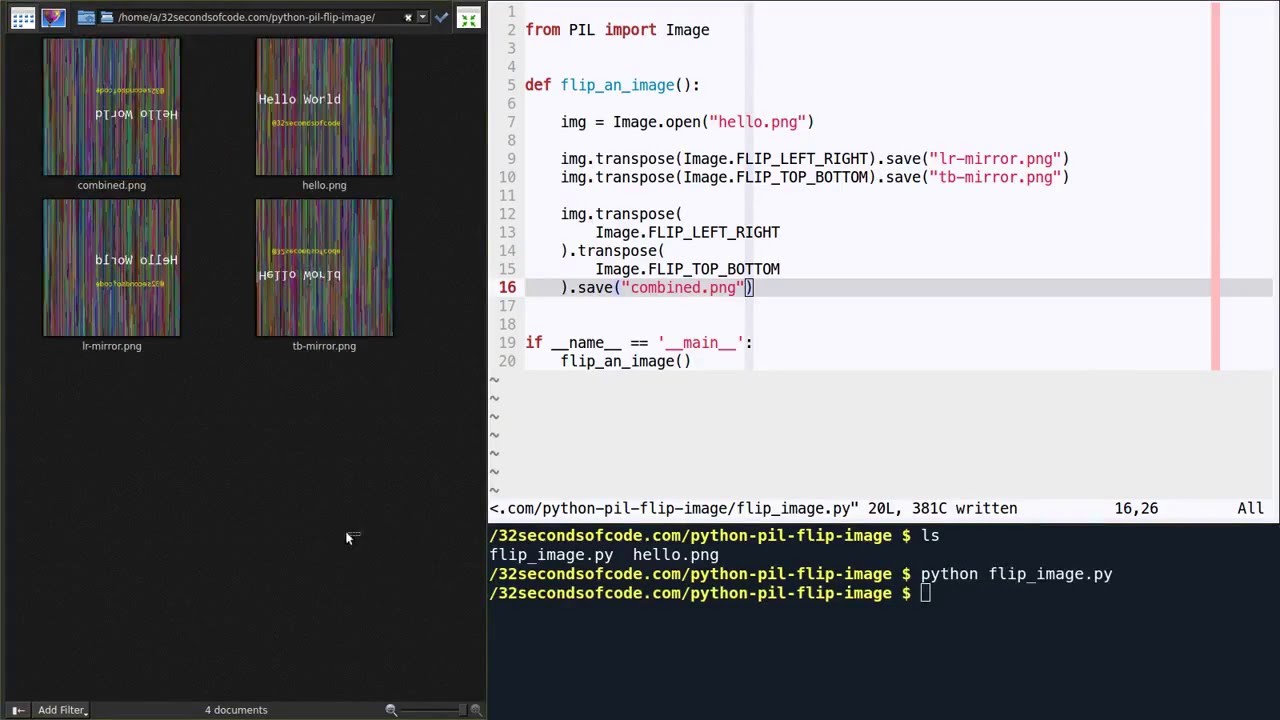
Task: Open the folder path history dropdown
Action: point(423,17)
